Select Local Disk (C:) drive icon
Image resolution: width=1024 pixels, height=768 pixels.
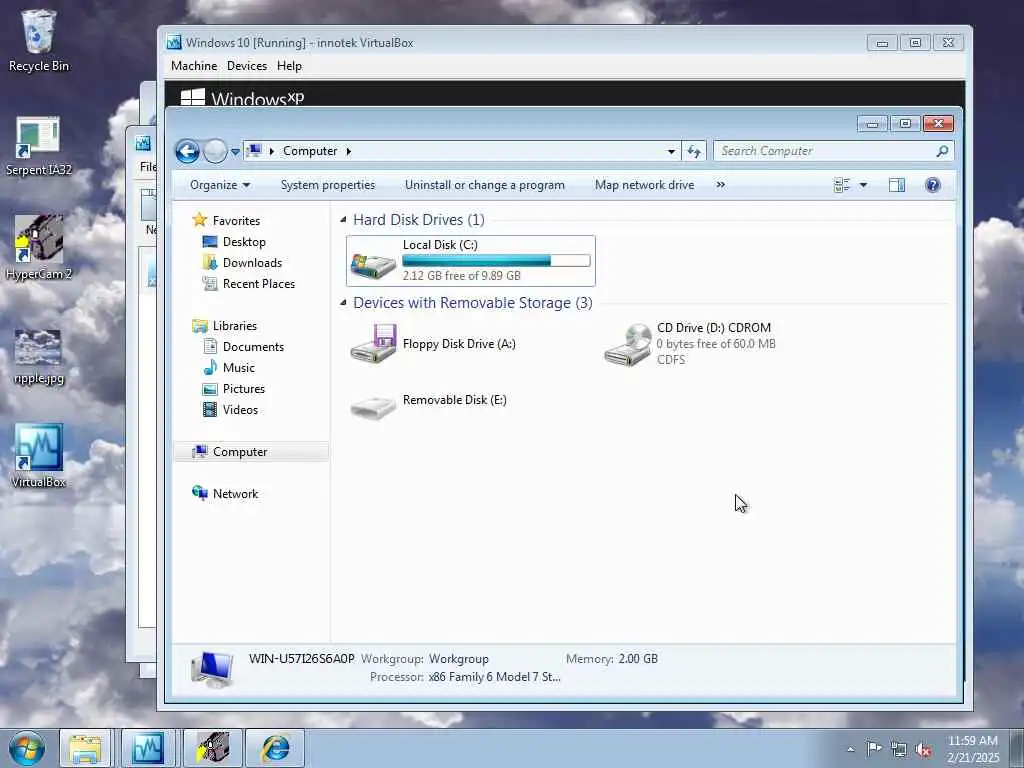point(373,264)
